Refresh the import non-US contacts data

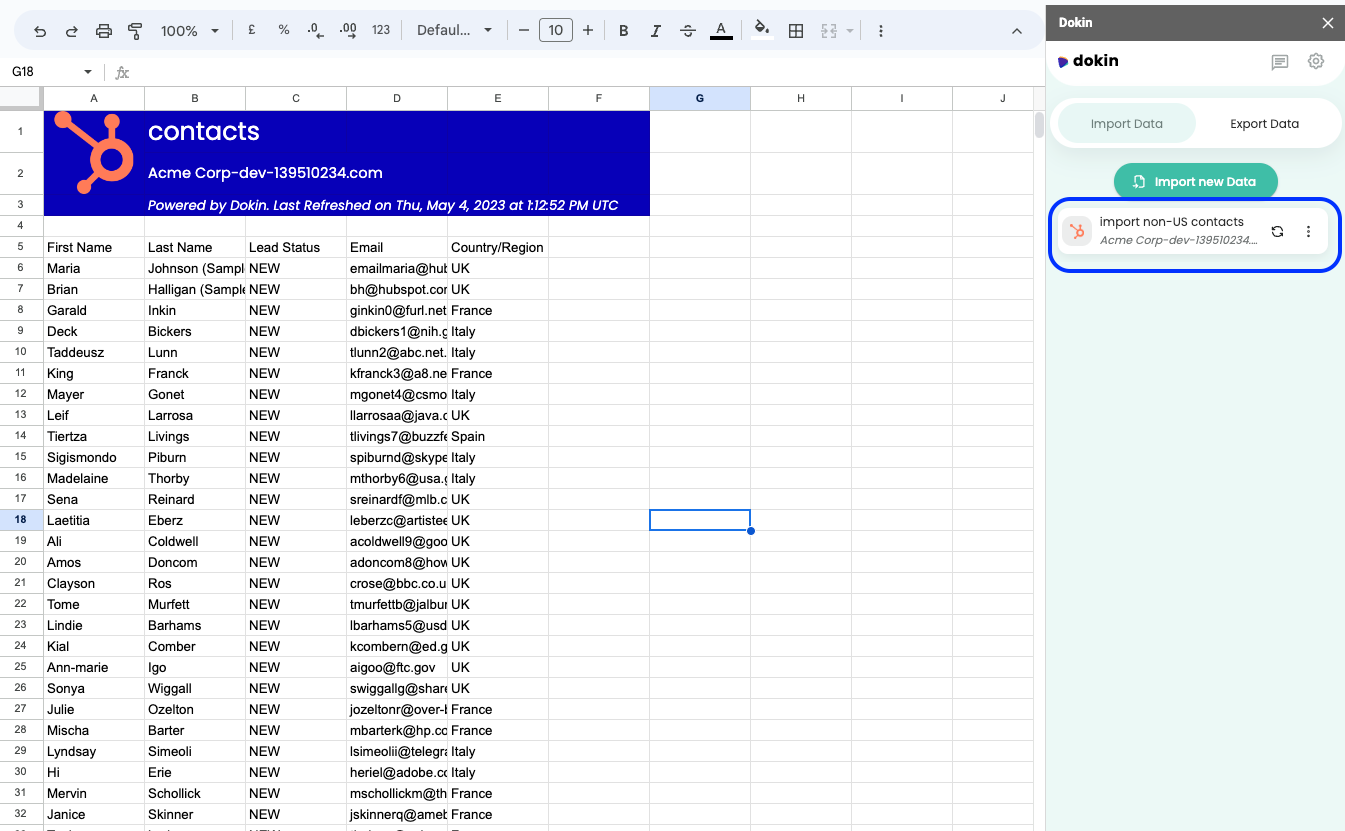pos(1277,231)
